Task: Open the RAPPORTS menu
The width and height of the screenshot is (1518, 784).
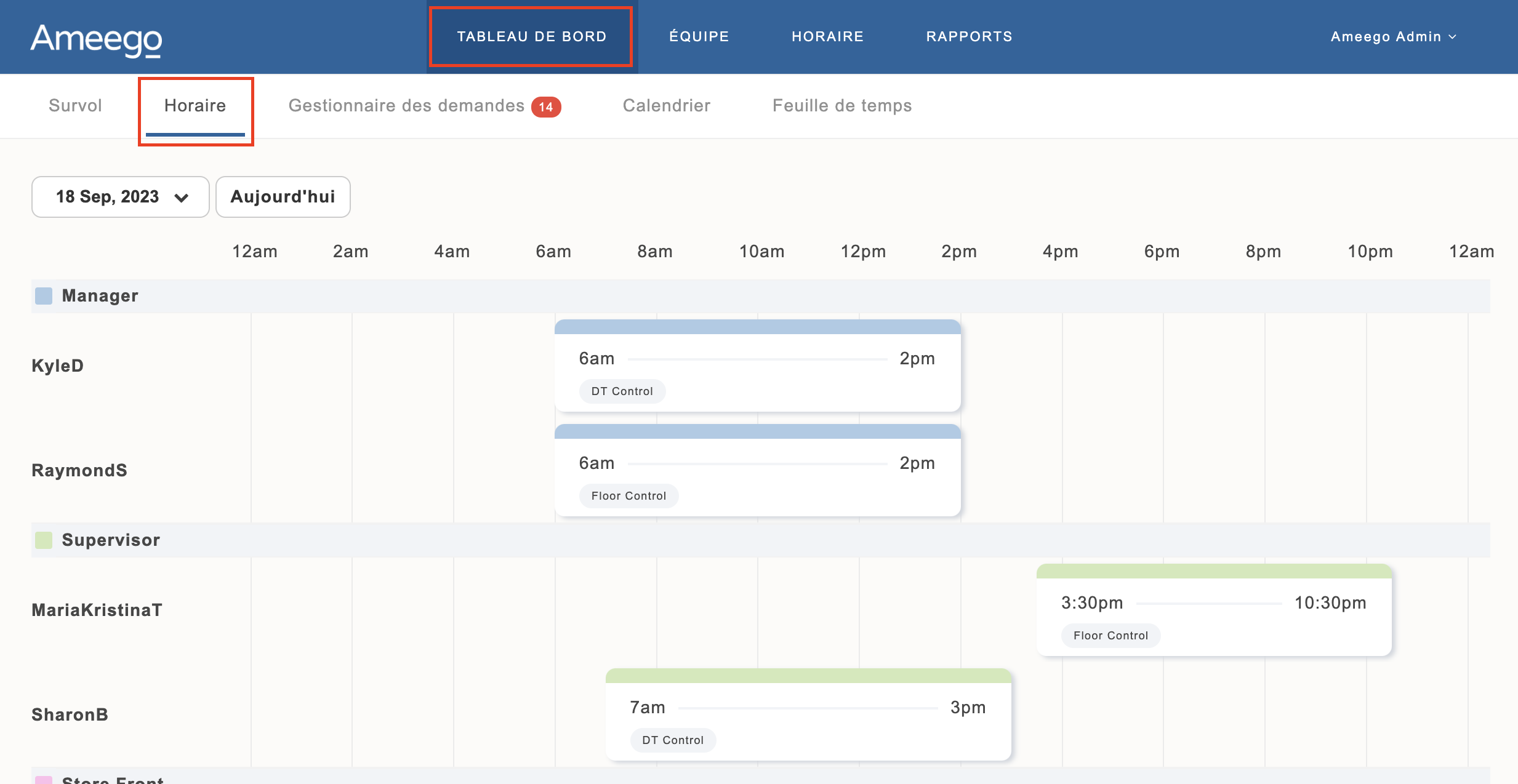Action: (x=969, y=37)
